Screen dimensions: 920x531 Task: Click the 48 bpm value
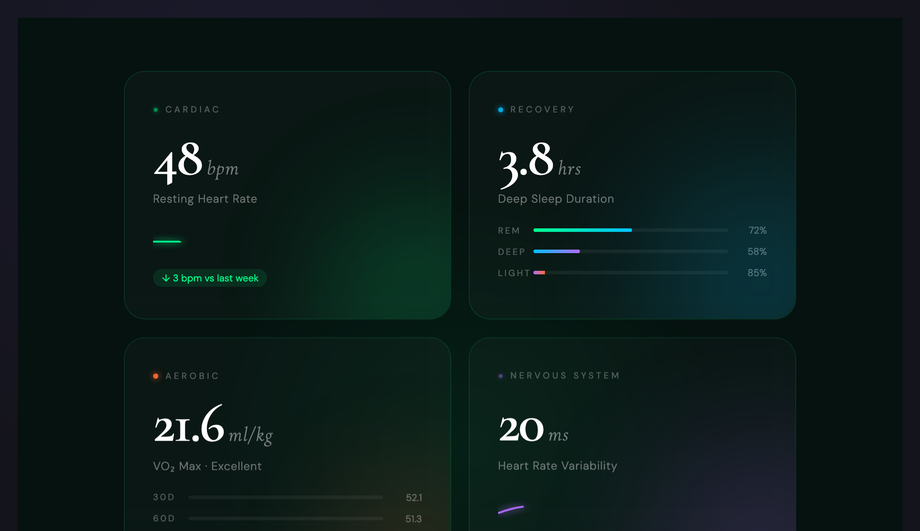pos(196,162)
